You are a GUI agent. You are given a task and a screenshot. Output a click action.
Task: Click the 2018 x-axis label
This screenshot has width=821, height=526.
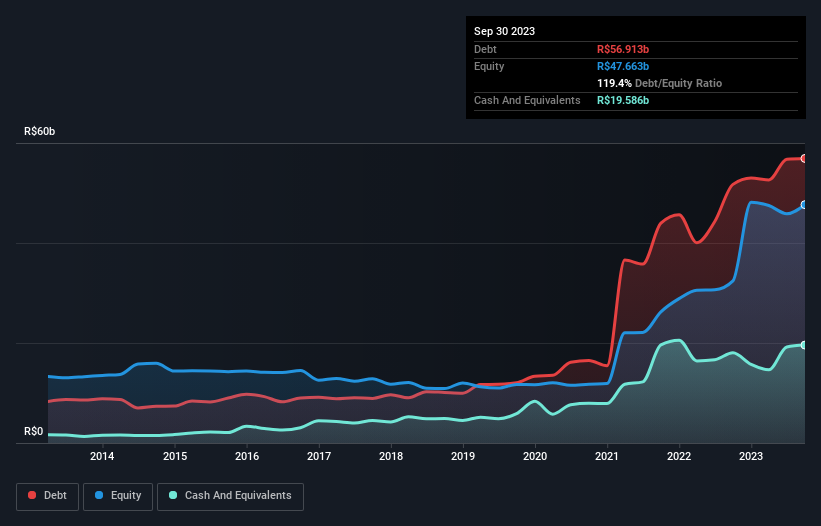coord(391,456)
